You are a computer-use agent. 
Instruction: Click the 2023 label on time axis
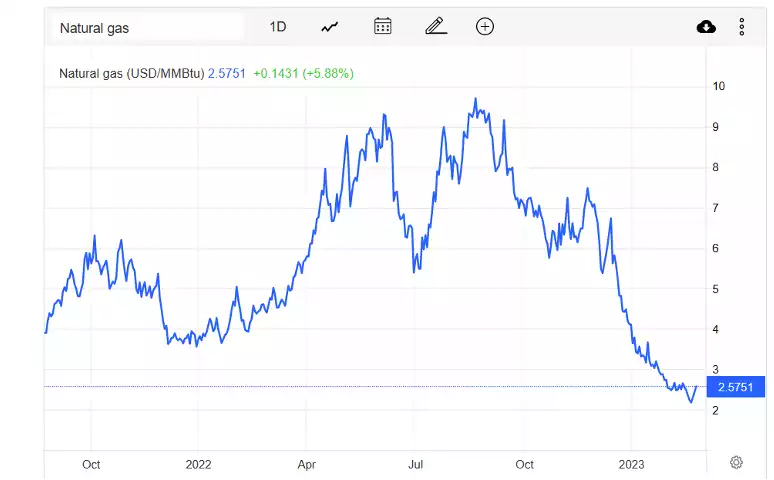(631, 465)
